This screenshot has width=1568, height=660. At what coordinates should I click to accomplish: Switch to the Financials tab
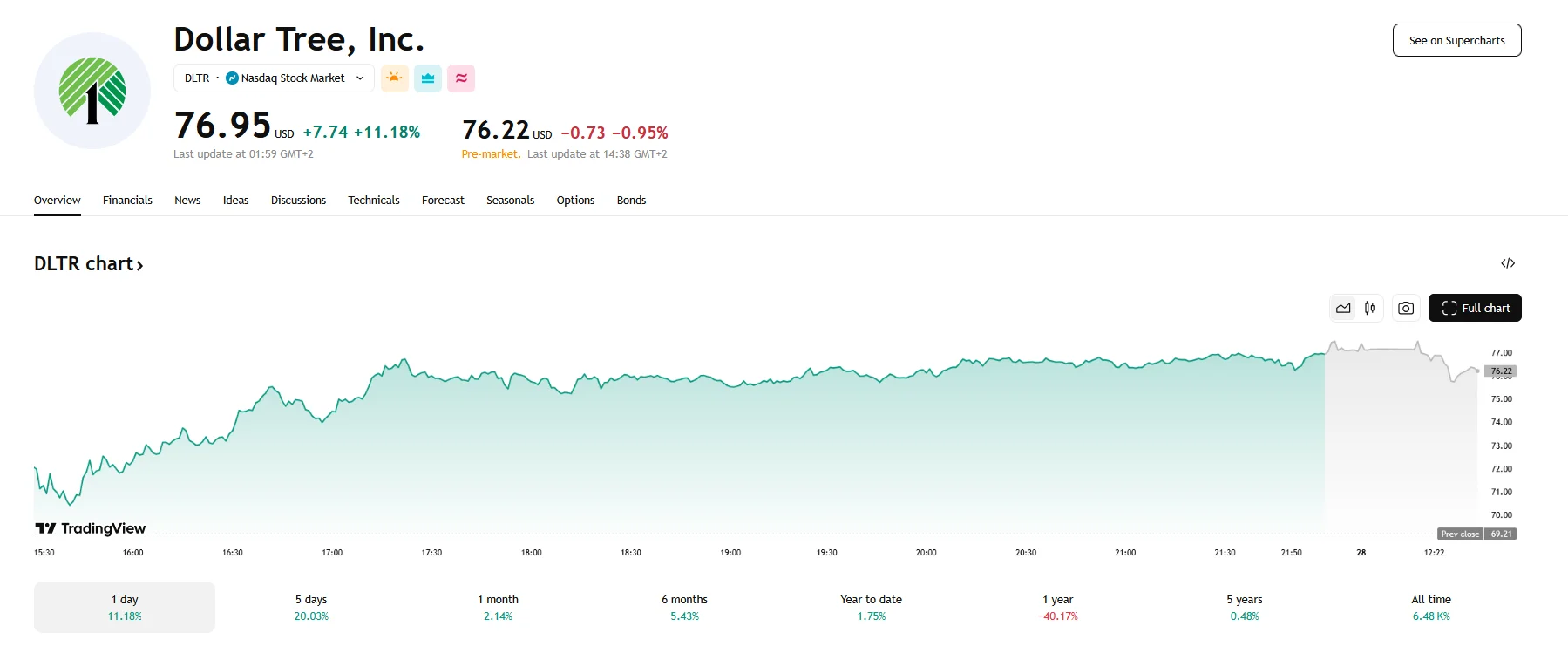(127, 200)
